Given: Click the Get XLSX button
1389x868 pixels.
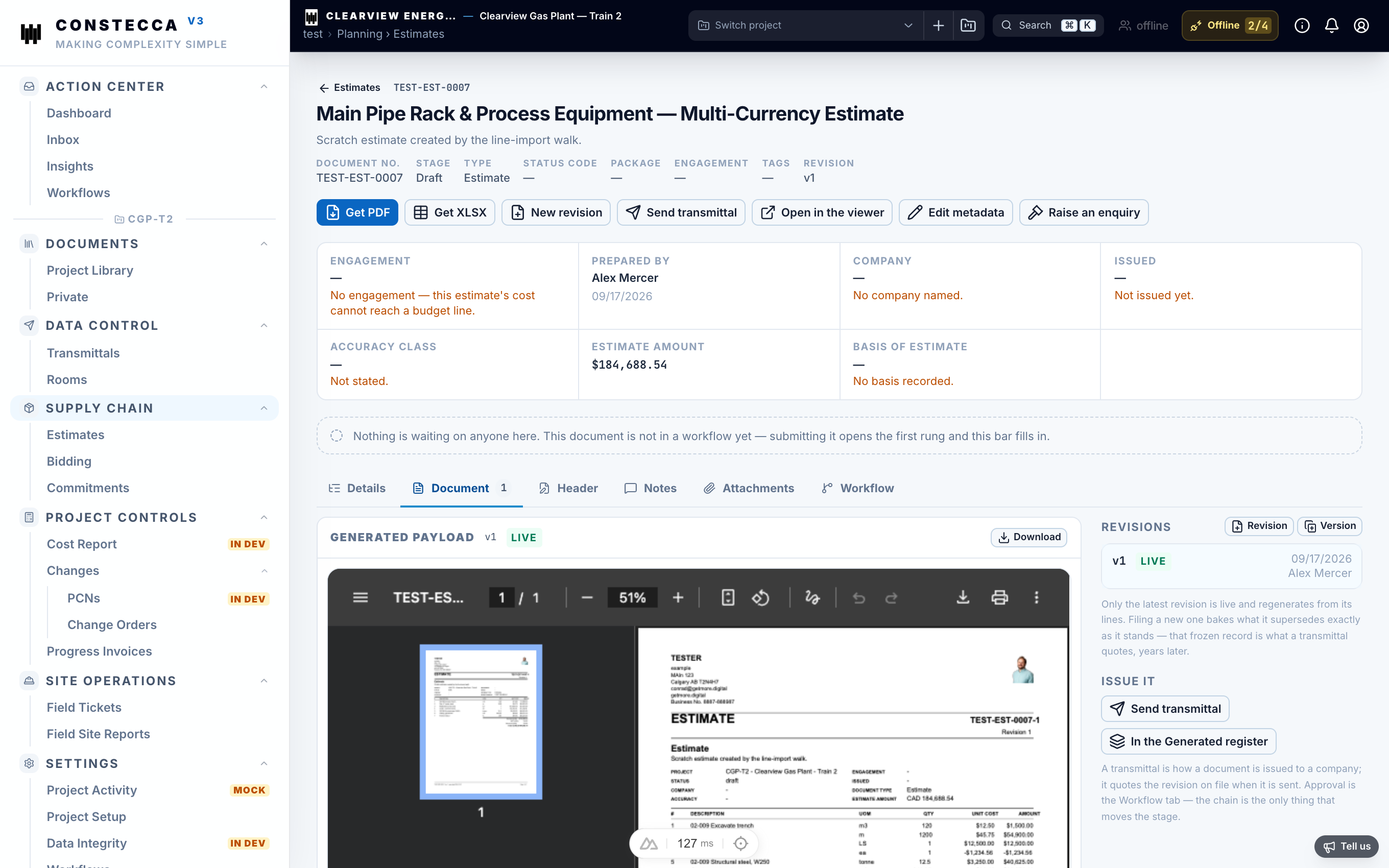Looking at the screenshot, I should click(449, 212).
